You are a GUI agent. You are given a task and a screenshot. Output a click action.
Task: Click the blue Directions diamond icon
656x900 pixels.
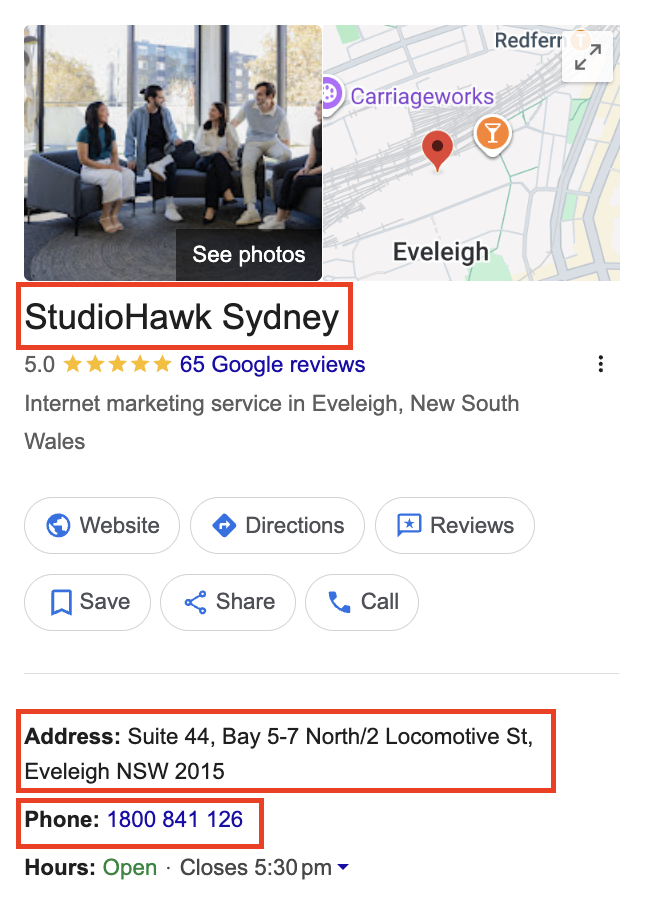point(224,525)
